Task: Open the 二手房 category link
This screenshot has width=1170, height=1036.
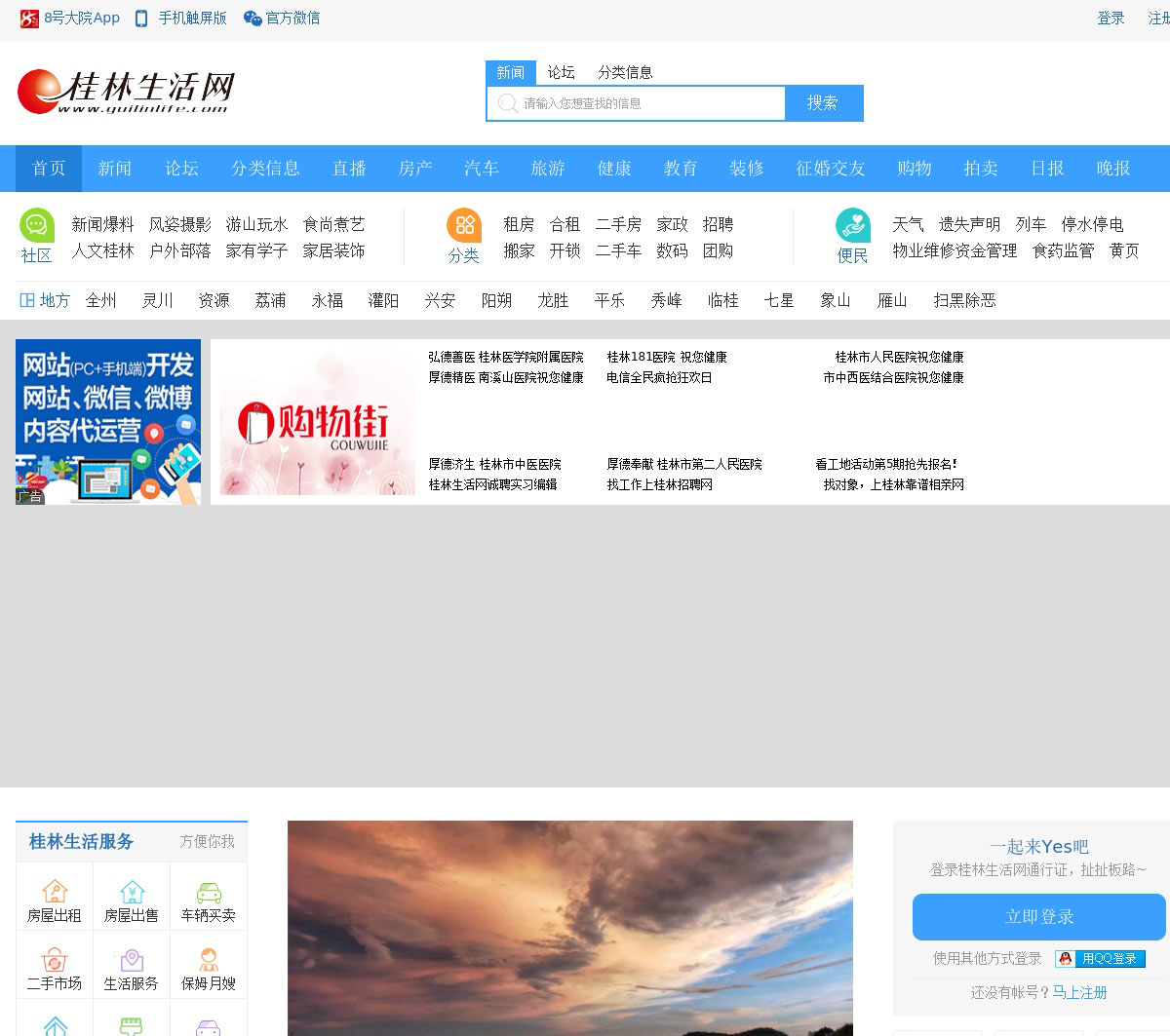Action: tap(618, 225)
